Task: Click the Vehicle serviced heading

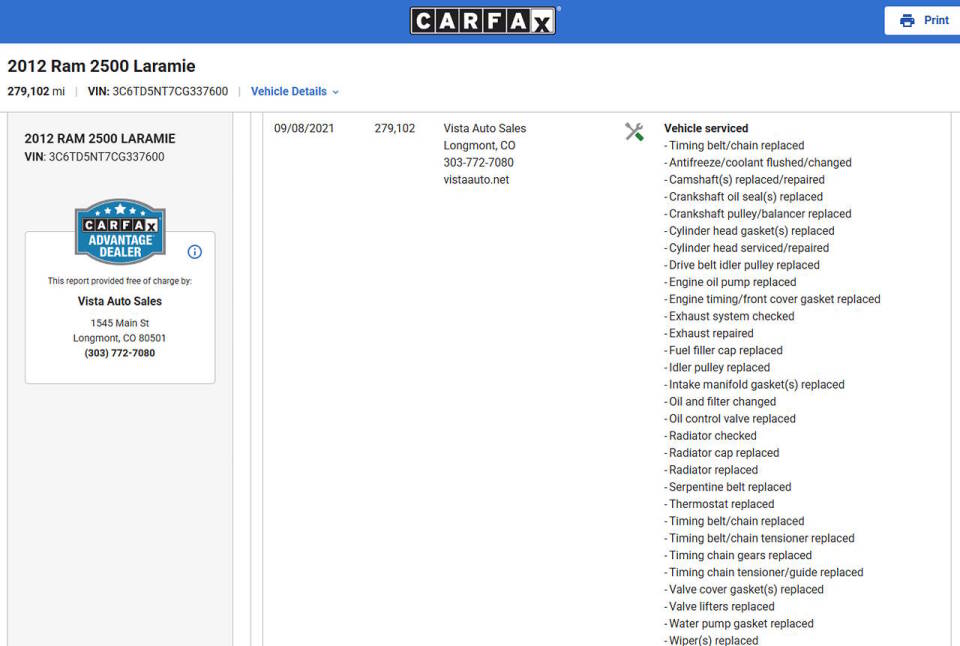Action: click(x=706, y=128)
